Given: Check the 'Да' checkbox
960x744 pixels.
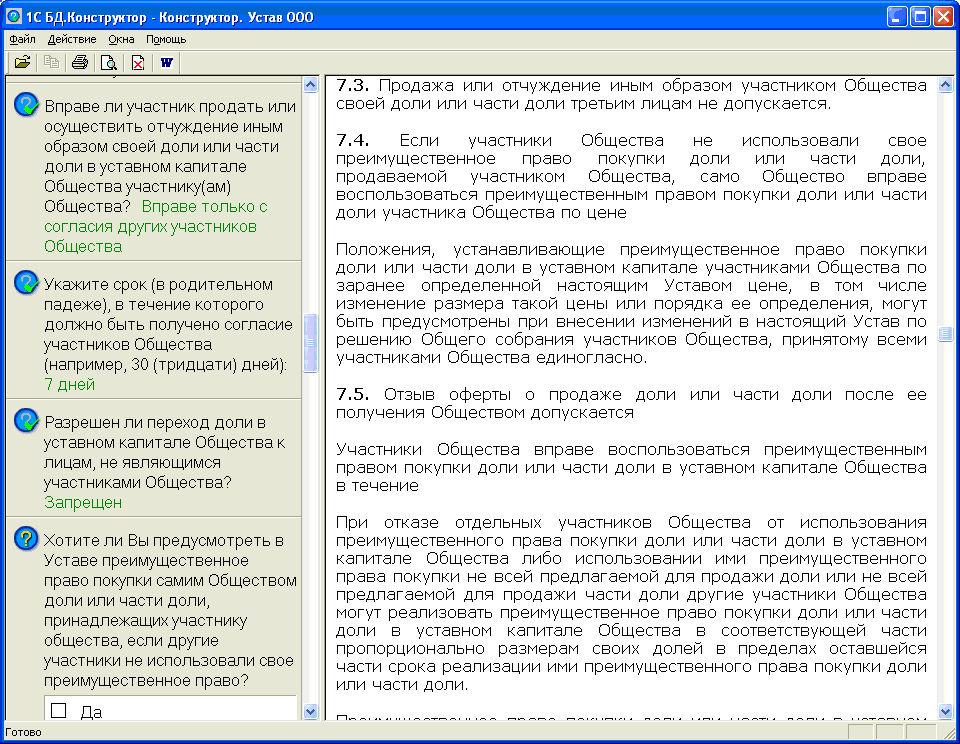Looking at the screenshot, I should [x=59, y=711].
